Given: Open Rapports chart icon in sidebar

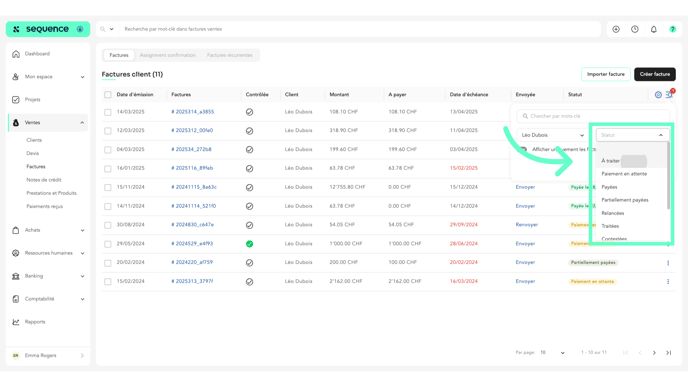Looking at the screenshot, I should click(x=16, y=322).
